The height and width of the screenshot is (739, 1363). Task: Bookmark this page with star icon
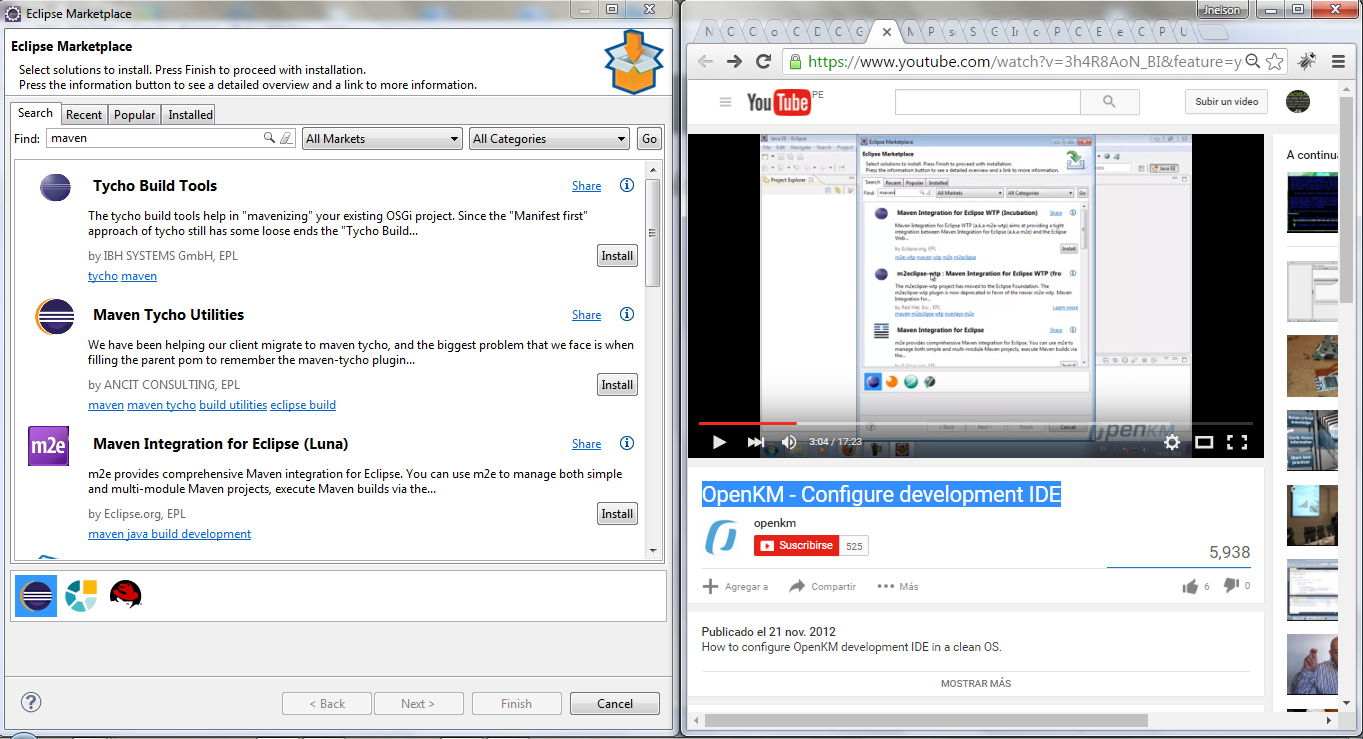(x=1275, y=61)
